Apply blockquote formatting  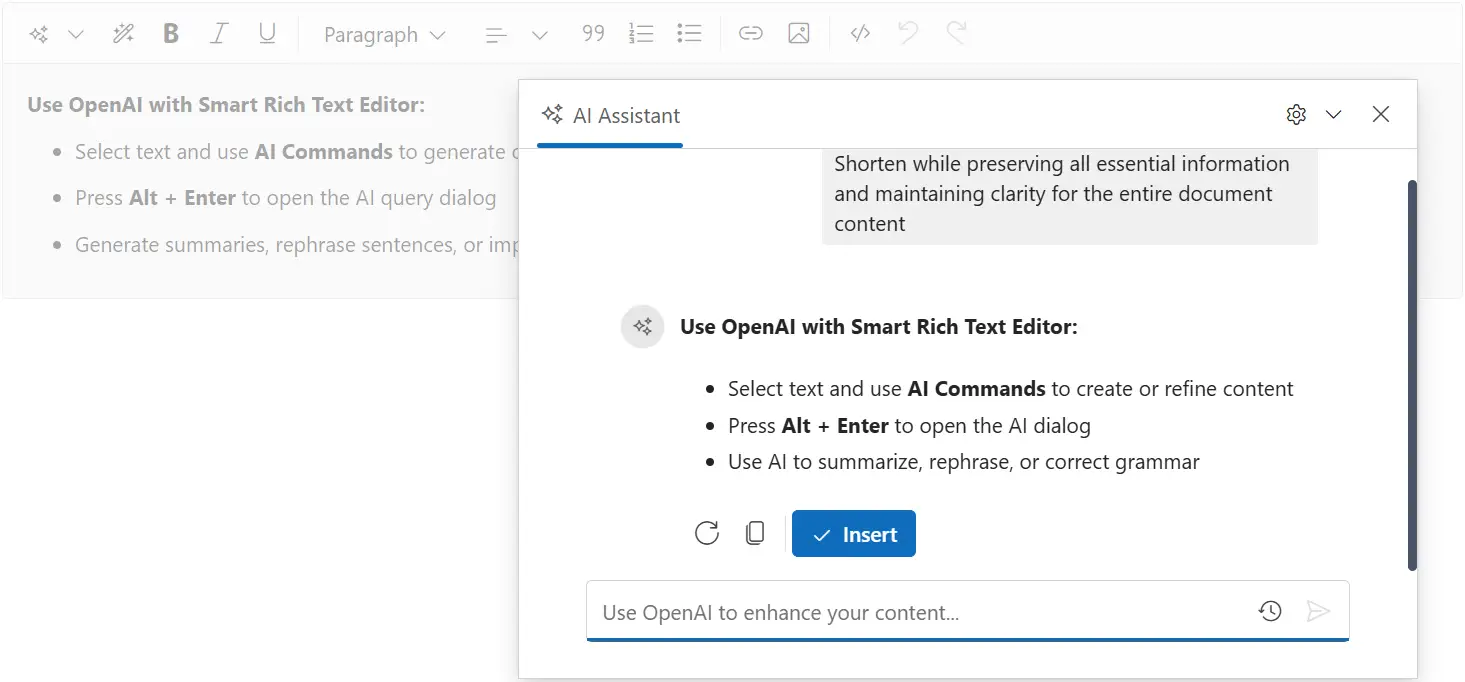click(x=593, y=34)
